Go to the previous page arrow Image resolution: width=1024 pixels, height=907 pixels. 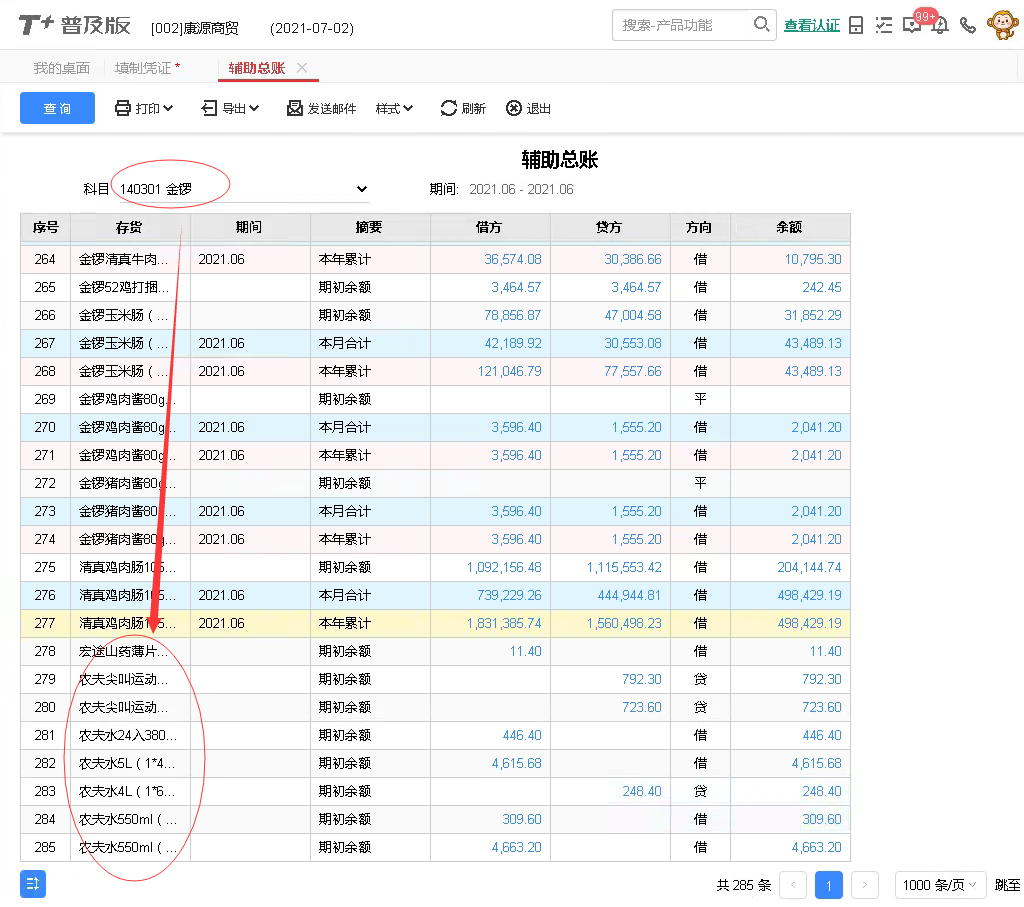793,885
